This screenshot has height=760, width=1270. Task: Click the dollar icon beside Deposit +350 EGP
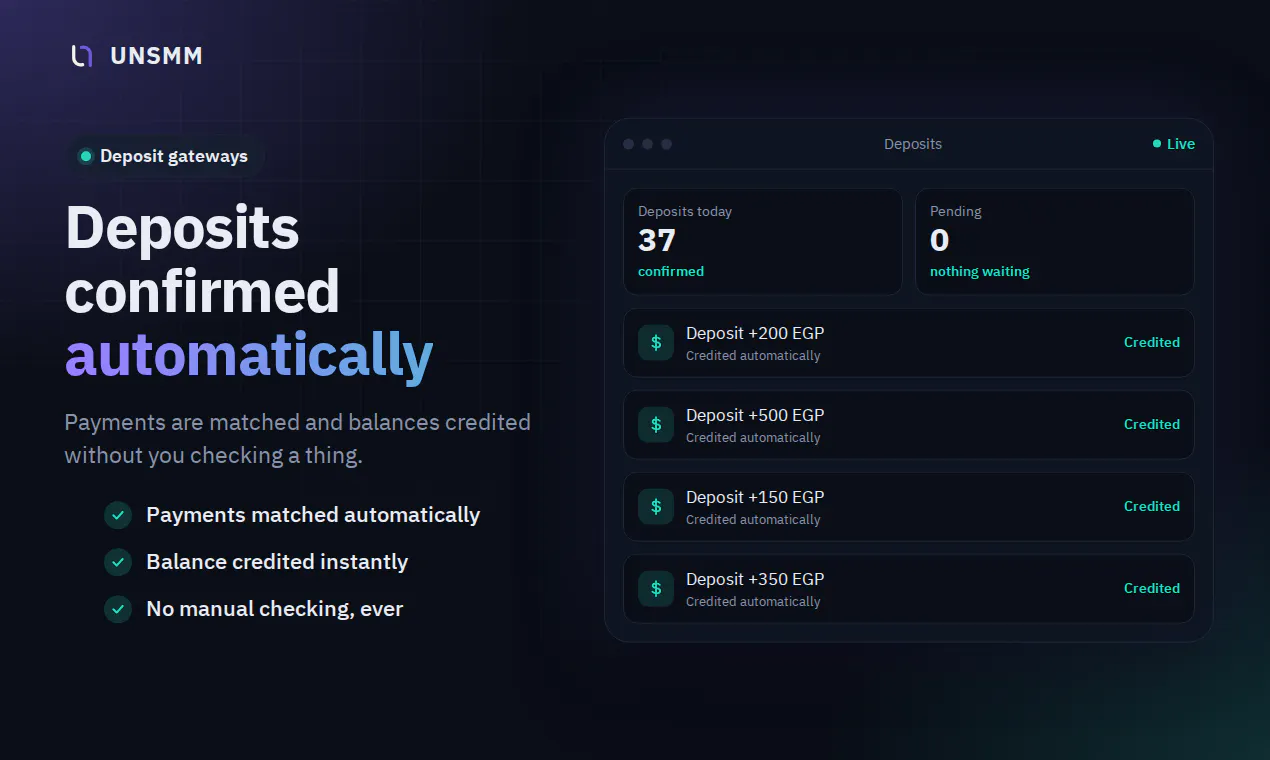pyautogui.click(x=656, y=589)
